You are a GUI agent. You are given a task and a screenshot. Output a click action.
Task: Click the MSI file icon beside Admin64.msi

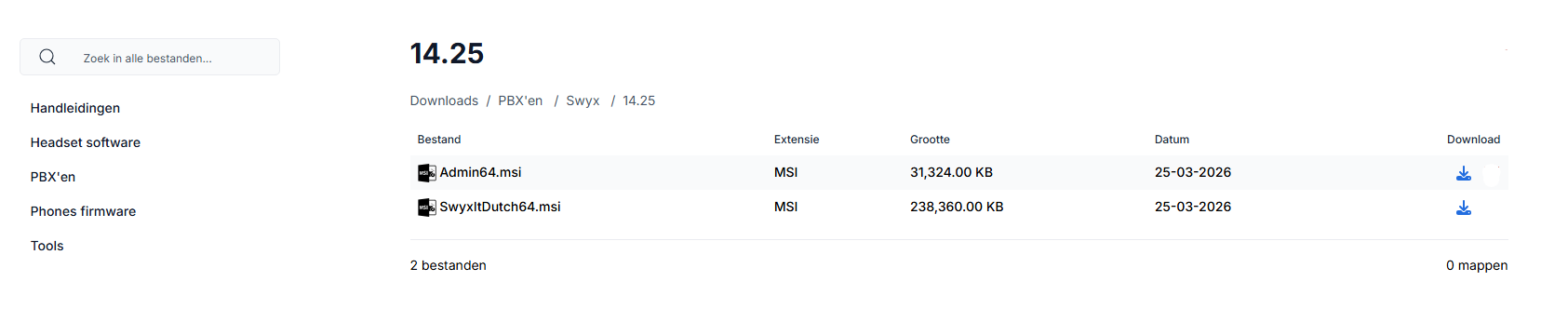pyautogui.click(x=426, y=172)
